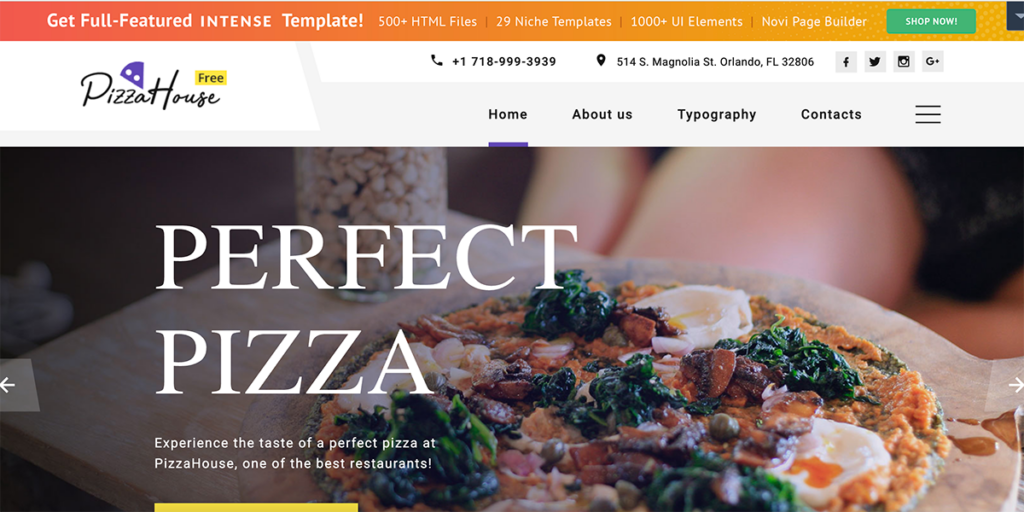This screenshot has width=1024, height=512.
Task: Open the Typography menu item
Action: pos(716,115)
